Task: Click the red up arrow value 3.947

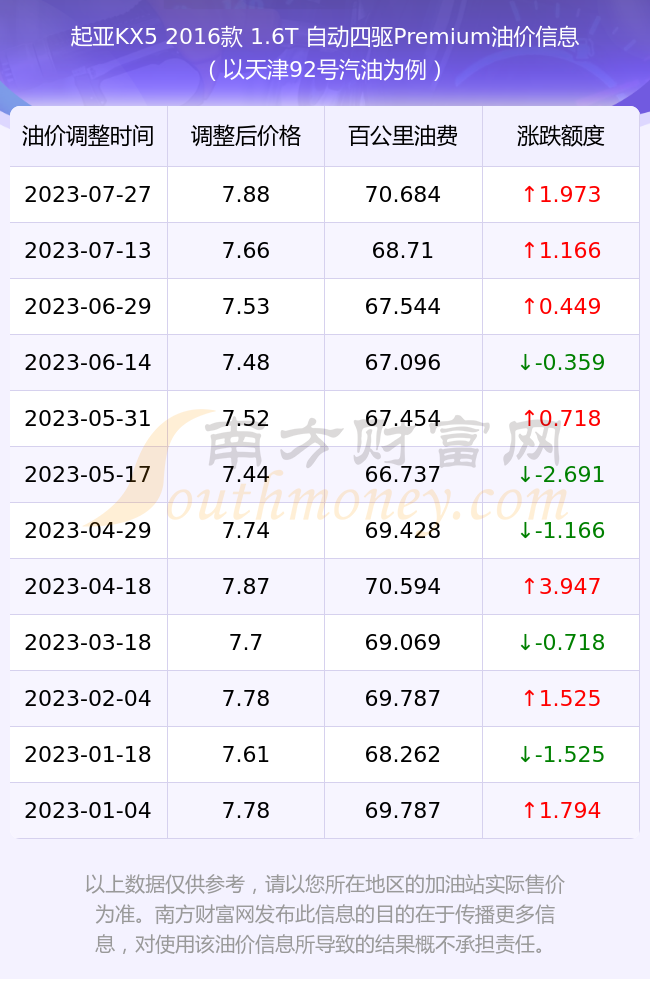Action: (561, 586)
